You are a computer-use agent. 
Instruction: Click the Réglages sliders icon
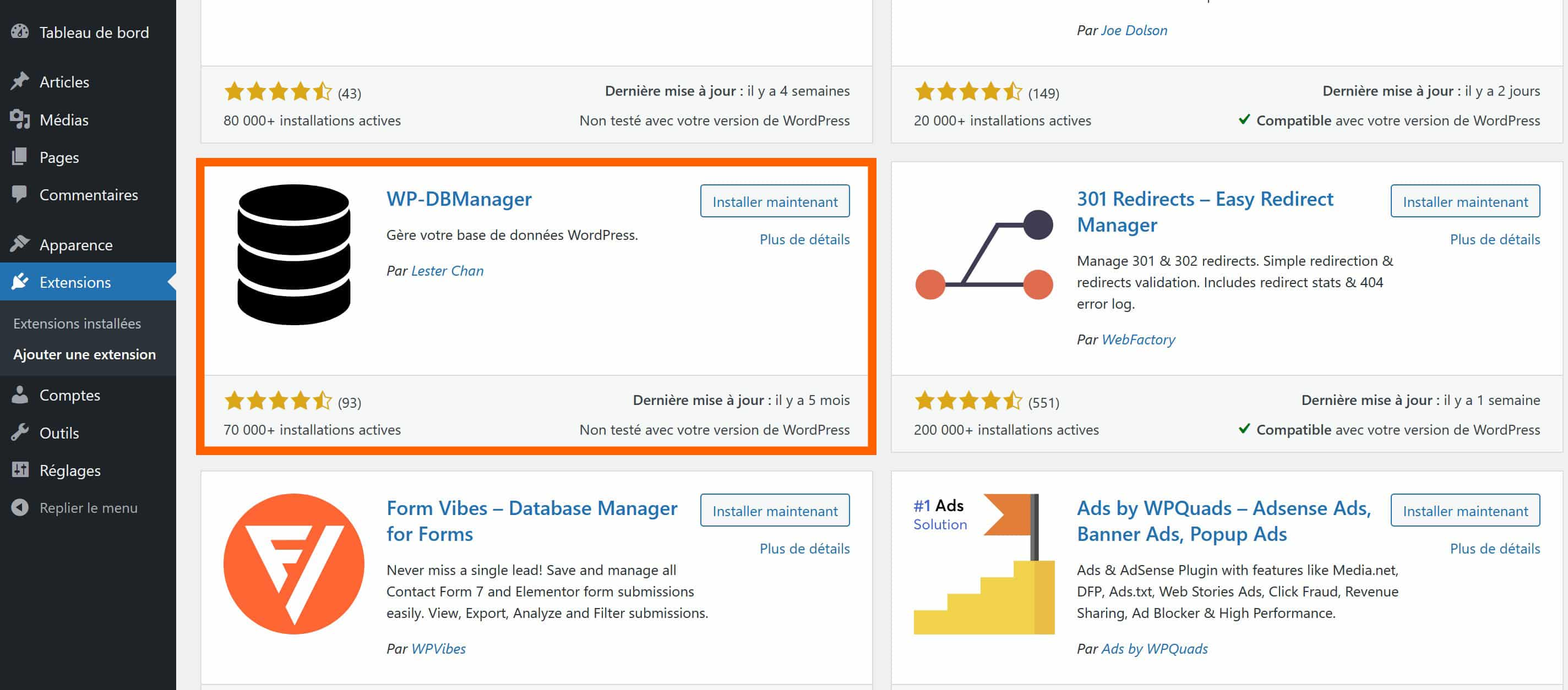pos(20,470)
